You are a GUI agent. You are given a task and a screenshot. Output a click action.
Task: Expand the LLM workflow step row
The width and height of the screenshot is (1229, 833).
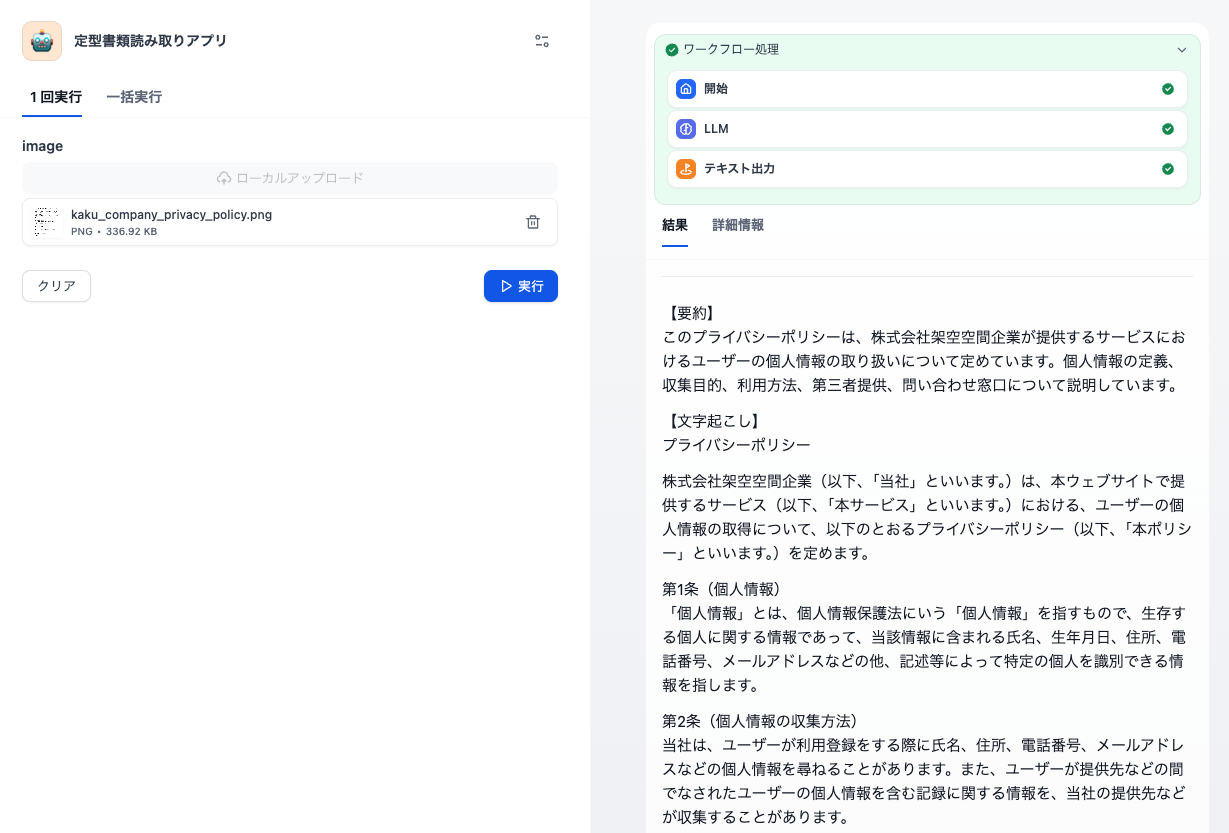coord(926,129)
